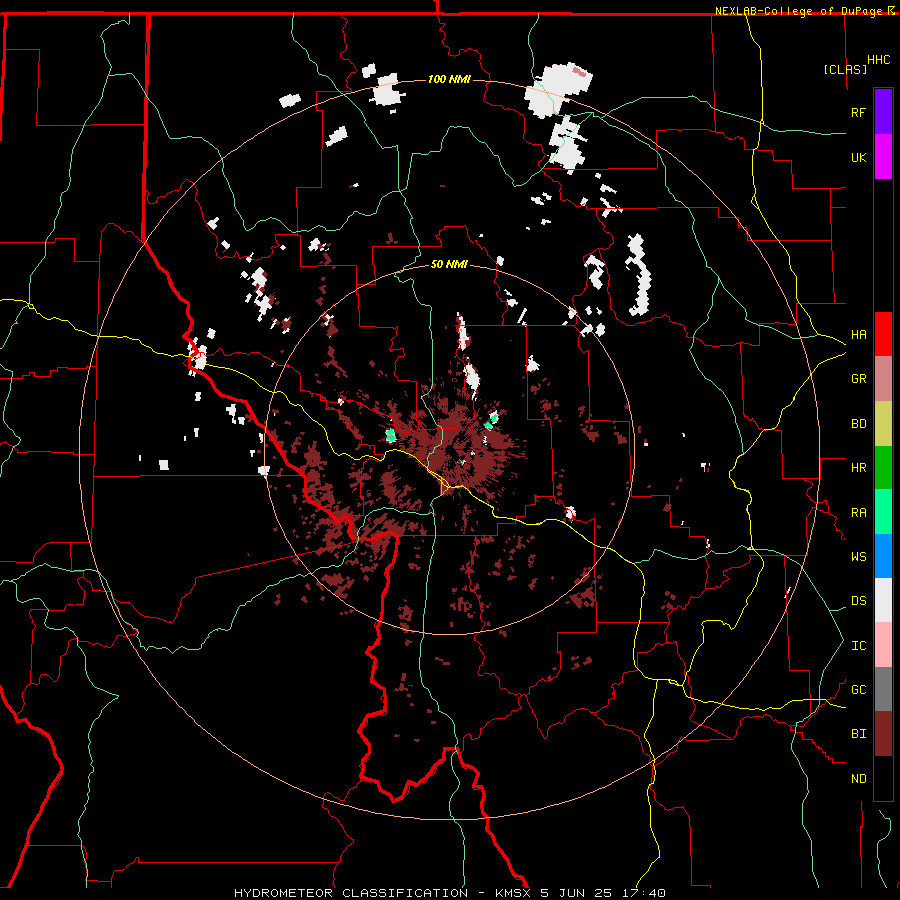Image resolution: width=900 pixels, height=900 pixels.
Task: Click the 'UK' legend label
Action: coord(858,157)
